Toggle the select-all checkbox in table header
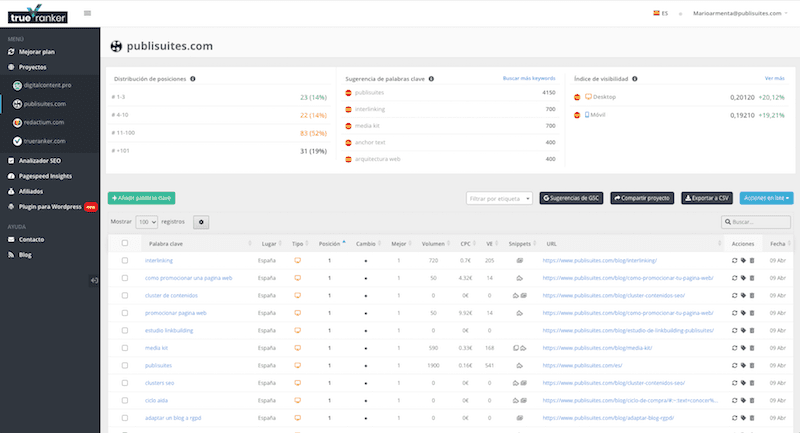The width and height of the screenshot is (800, 433). pos(124,243)
